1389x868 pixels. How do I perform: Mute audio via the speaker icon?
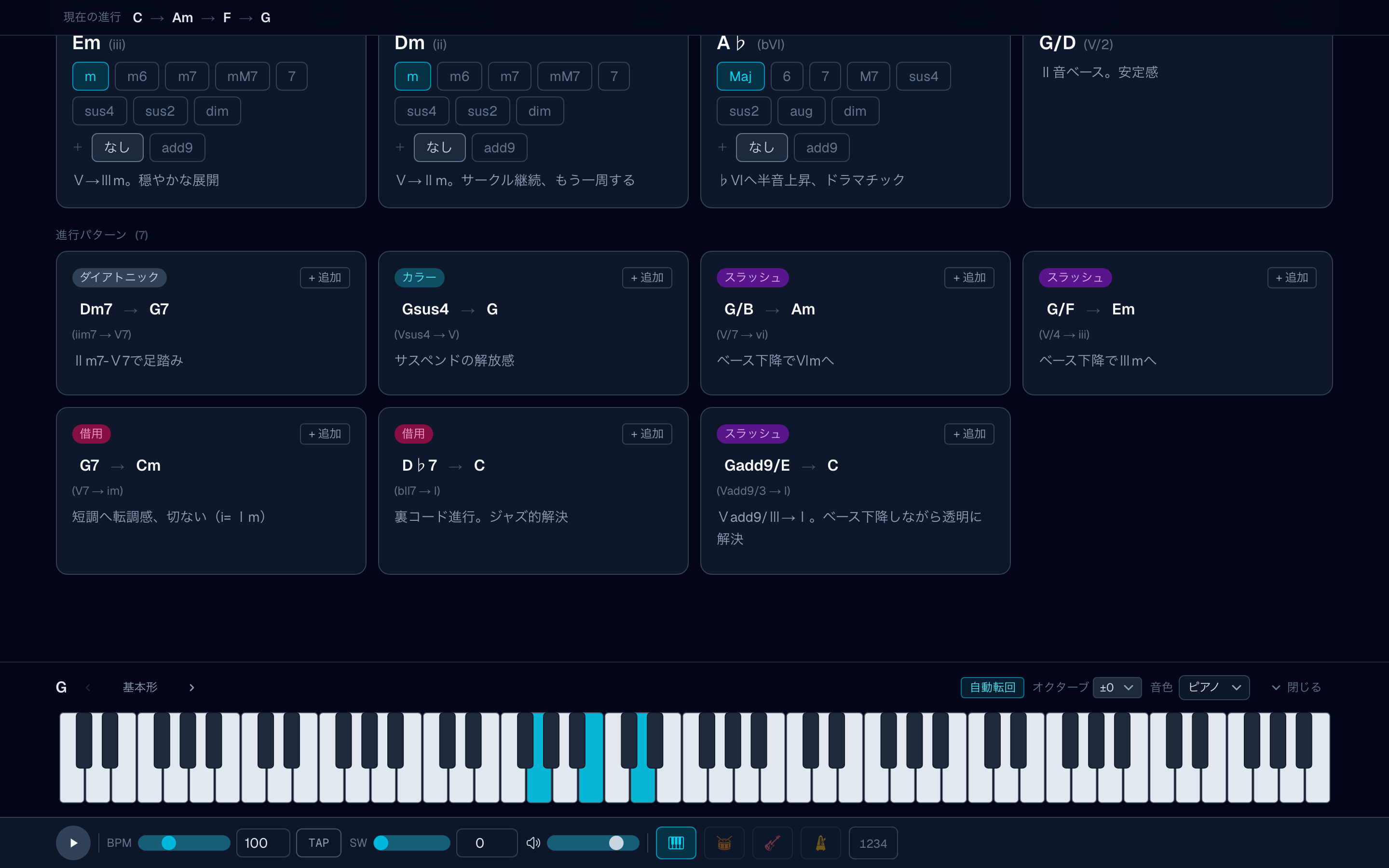(533, 843)
